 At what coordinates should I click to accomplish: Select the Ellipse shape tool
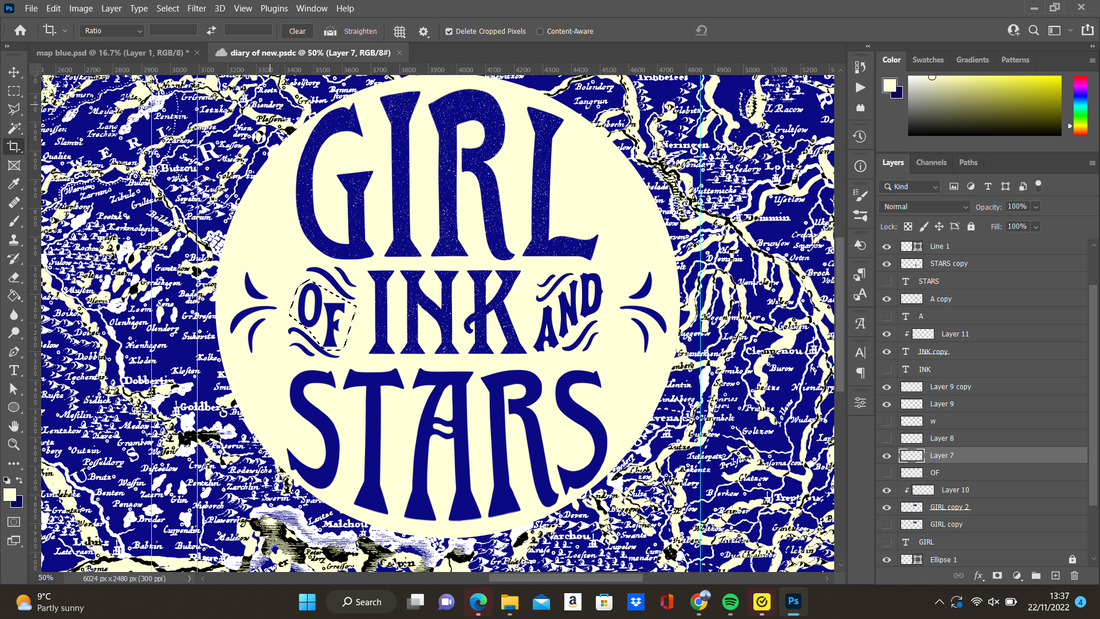coord(14,407)
